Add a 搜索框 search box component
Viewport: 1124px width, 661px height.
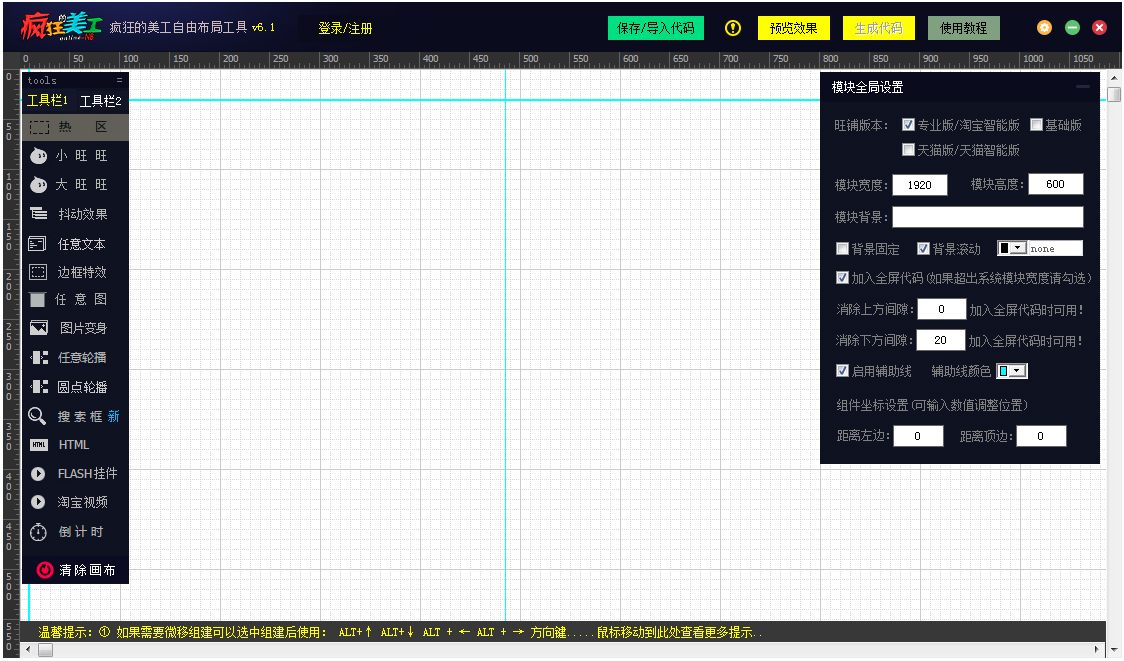(75, 417)
